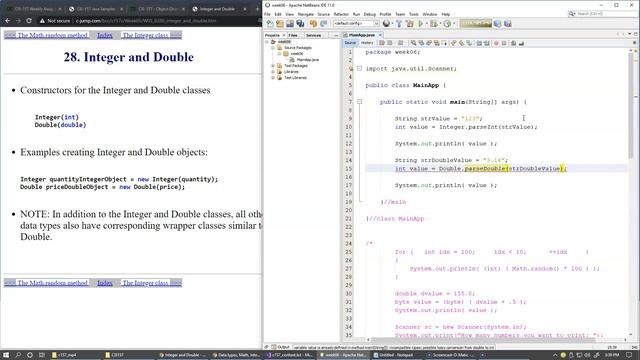
Task: Click the Undo icon in NetBeans toolbar
Action: click(x=313, y=24)
